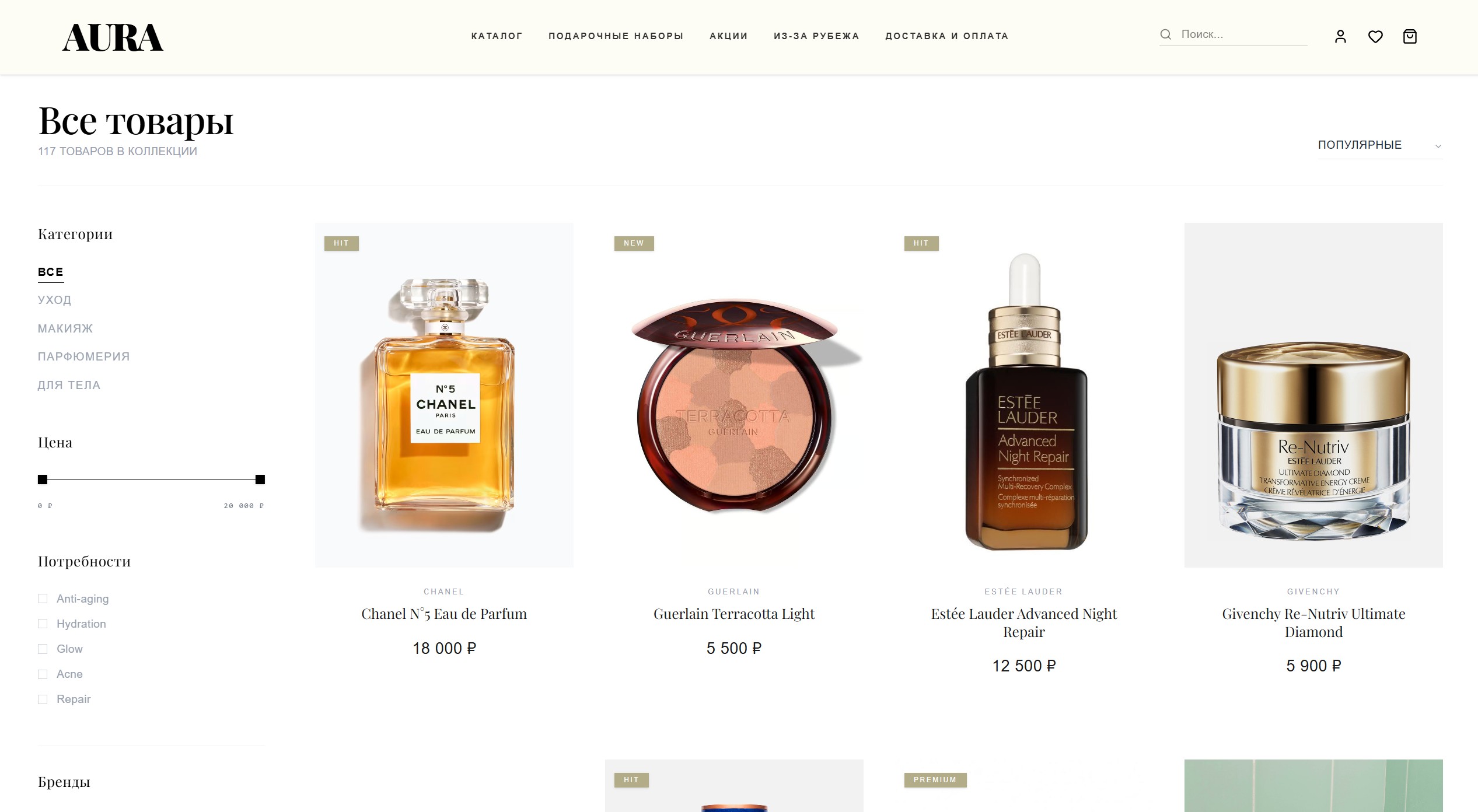Click the sort dropdown chevron arrow
This screenshot has height=812, width=1478.
click(x=1438, y=146)
